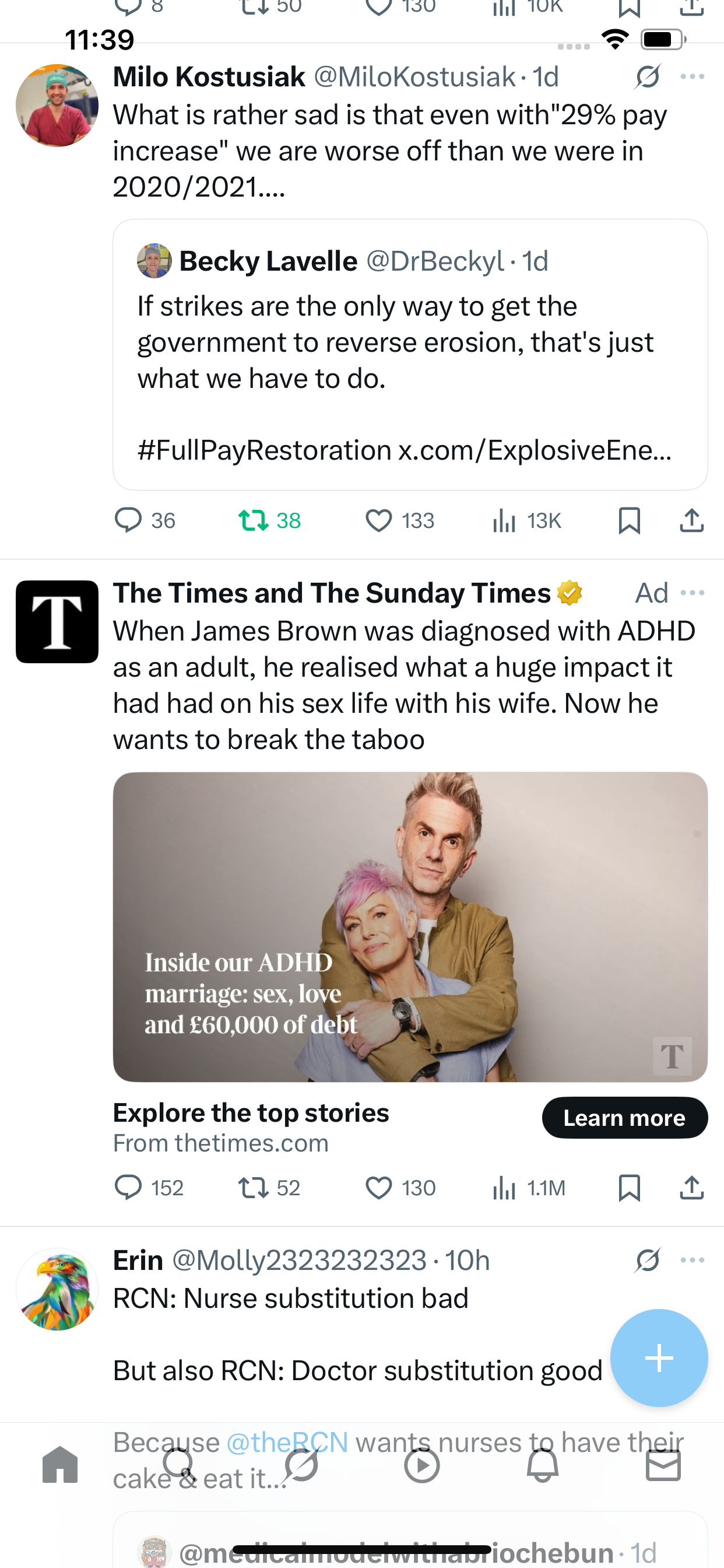View Milo Kostusiak's profile picture
The image size is (724, 1568).
click(x=57, y=106)
